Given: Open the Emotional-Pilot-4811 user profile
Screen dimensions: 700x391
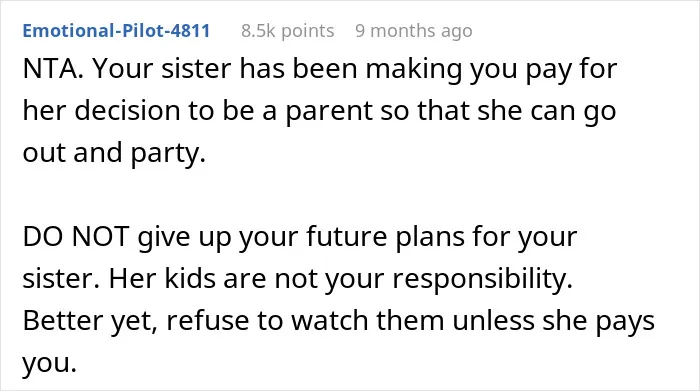Looking at the screenshot, I should tap(116, 31).
